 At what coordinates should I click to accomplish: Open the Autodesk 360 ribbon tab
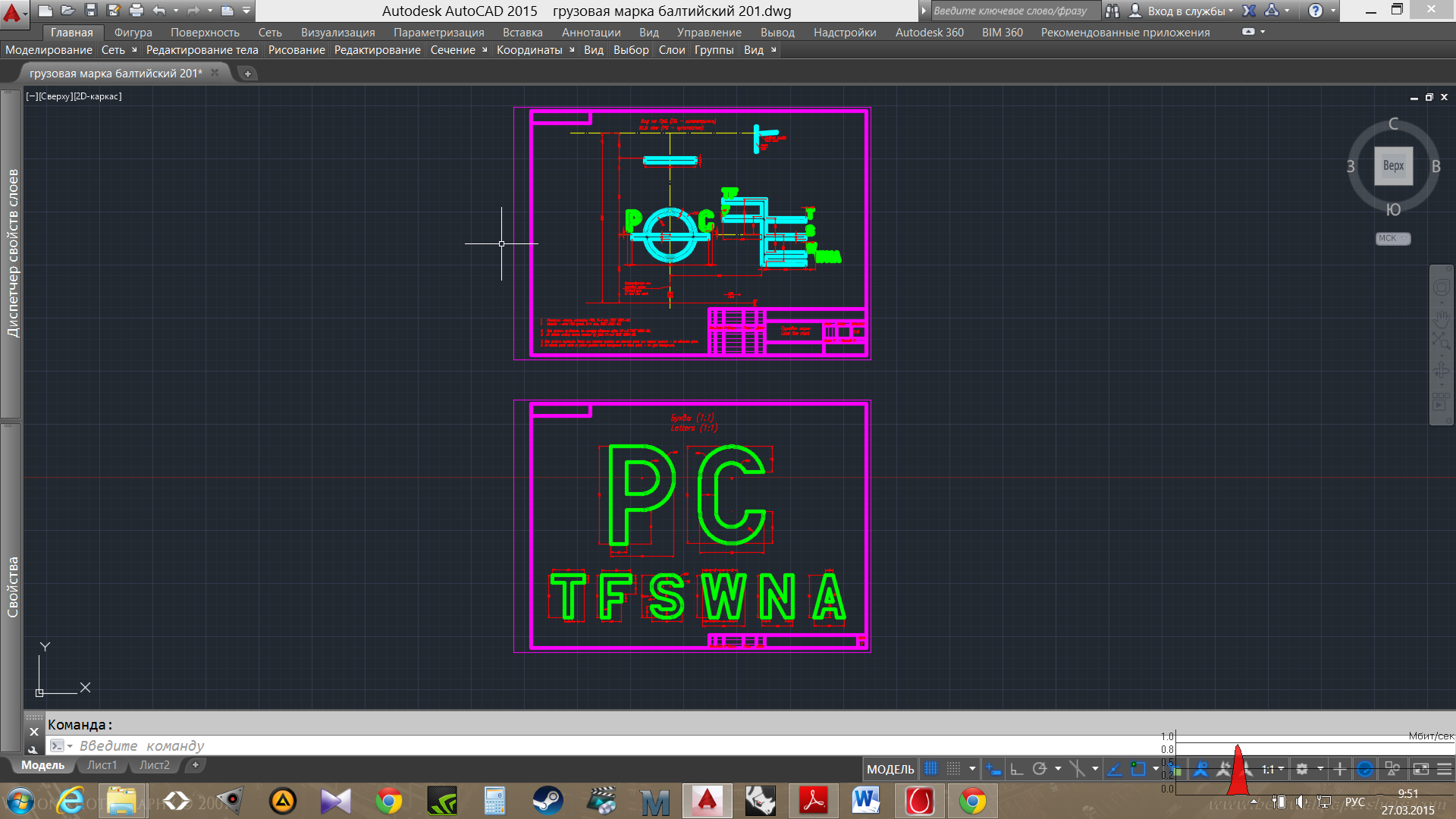[x=930, y=32]
